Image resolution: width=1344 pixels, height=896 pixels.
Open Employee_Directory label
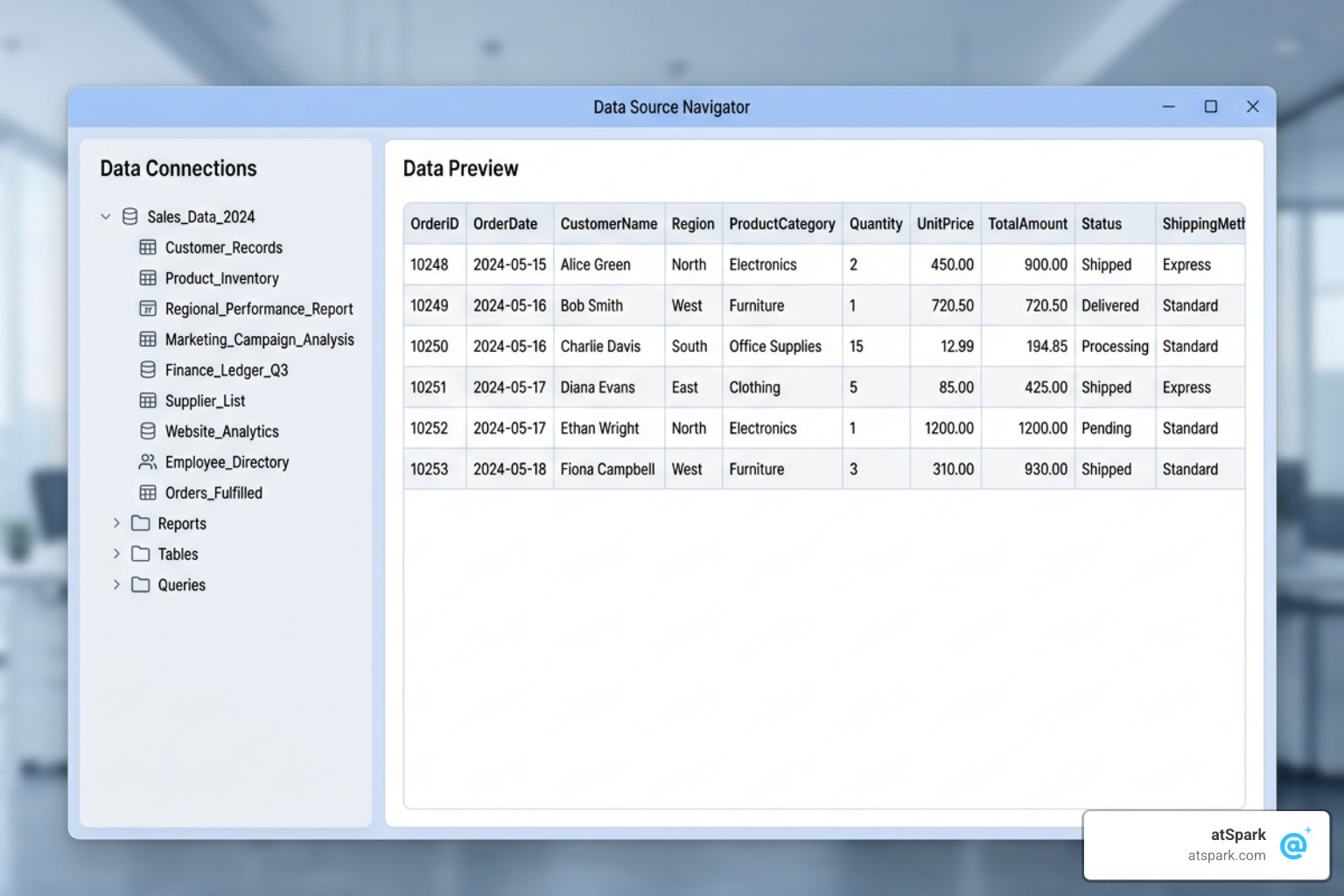(227, 462)
